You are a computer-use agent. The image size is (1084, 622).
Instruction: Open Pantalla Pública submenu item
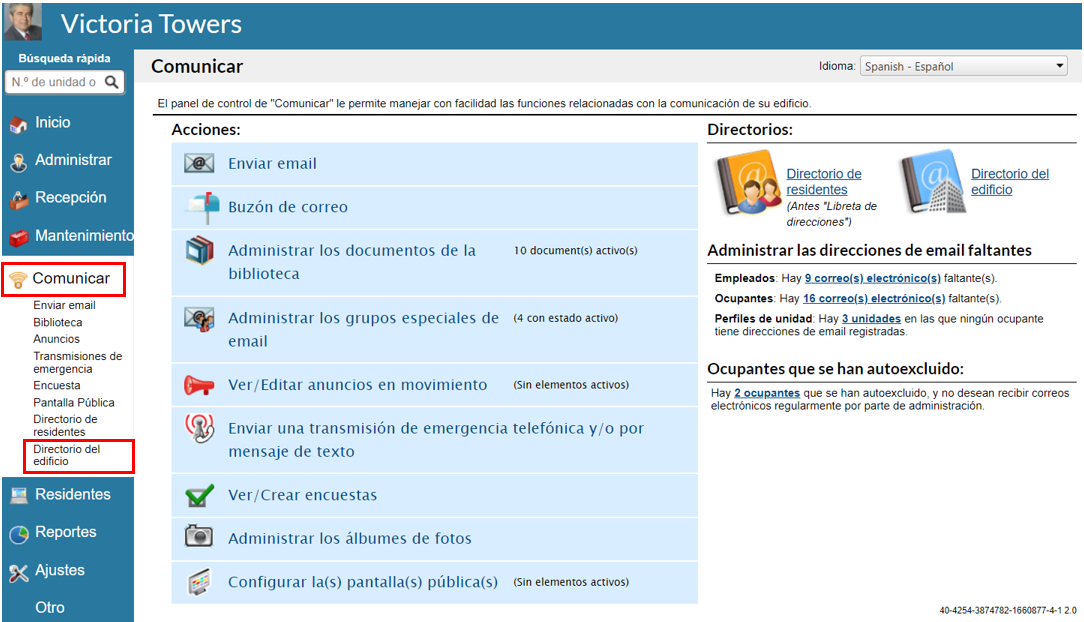pos(74,402)
